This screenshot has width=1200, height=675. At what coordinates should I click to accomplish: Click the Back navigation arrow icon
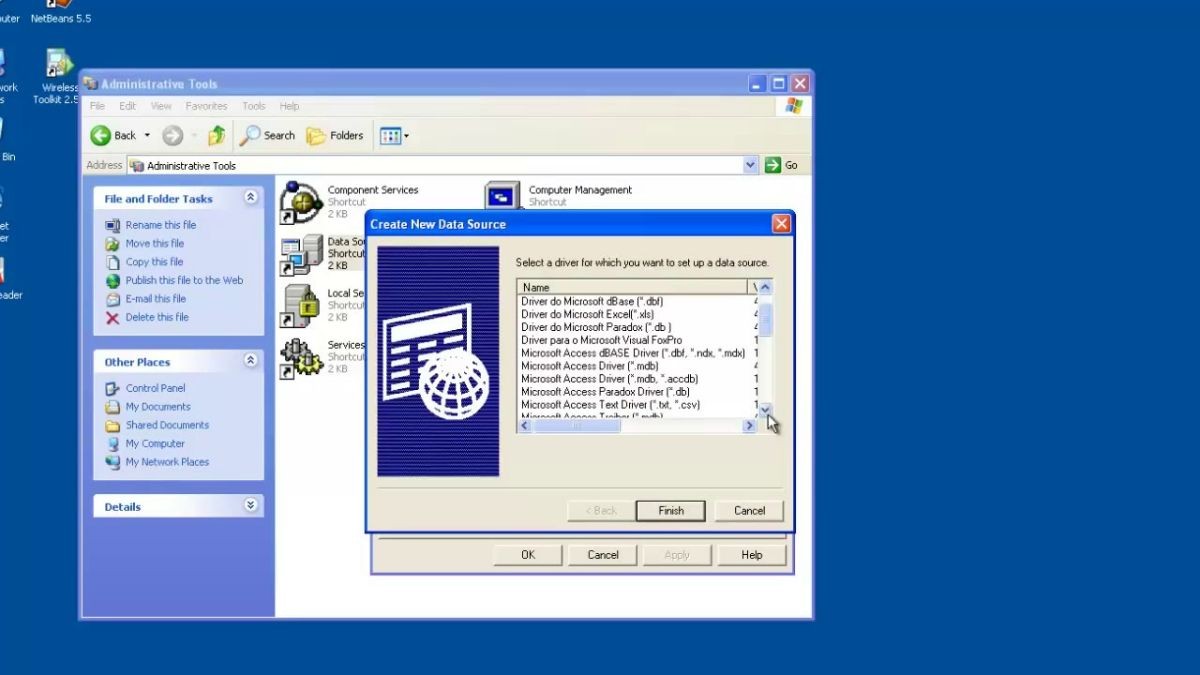click(x=102, y=136)
